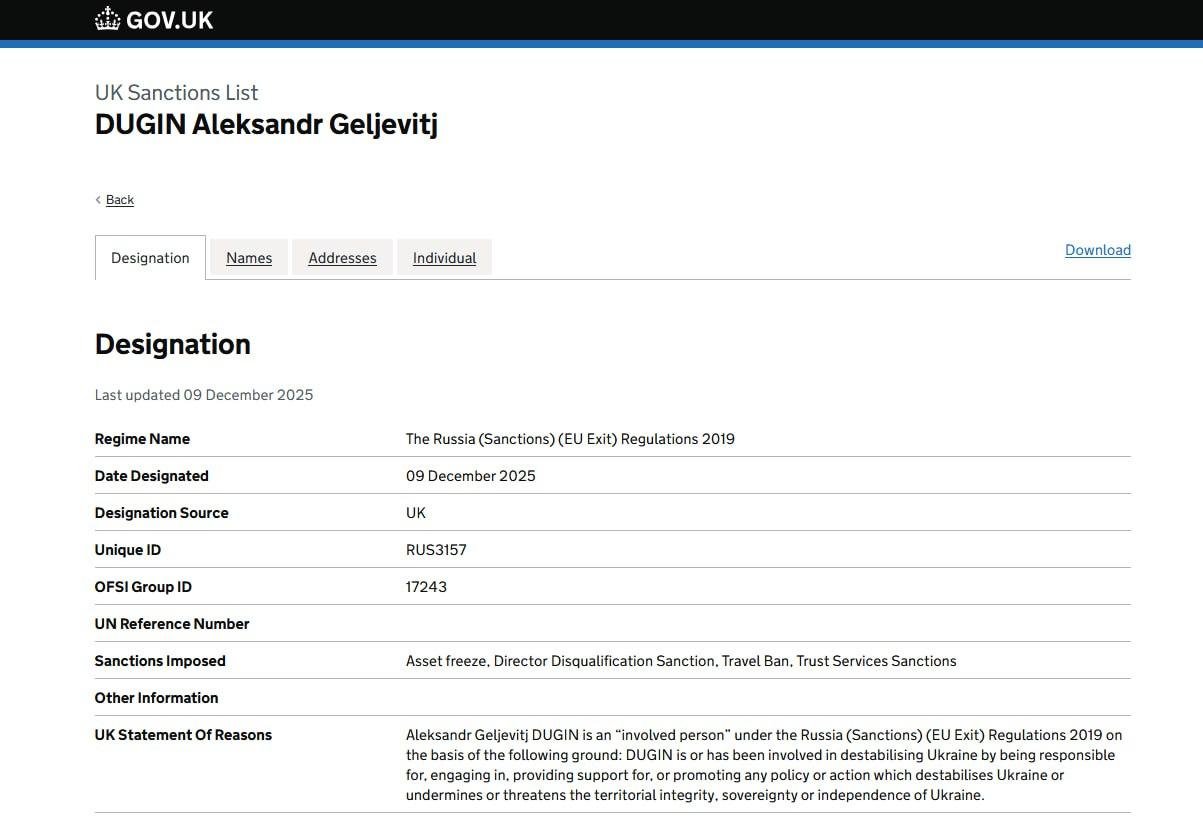Click the UK Sanctions List caption
The image size is (1203, 824).
pyautogui.click(x=176, y=93)
